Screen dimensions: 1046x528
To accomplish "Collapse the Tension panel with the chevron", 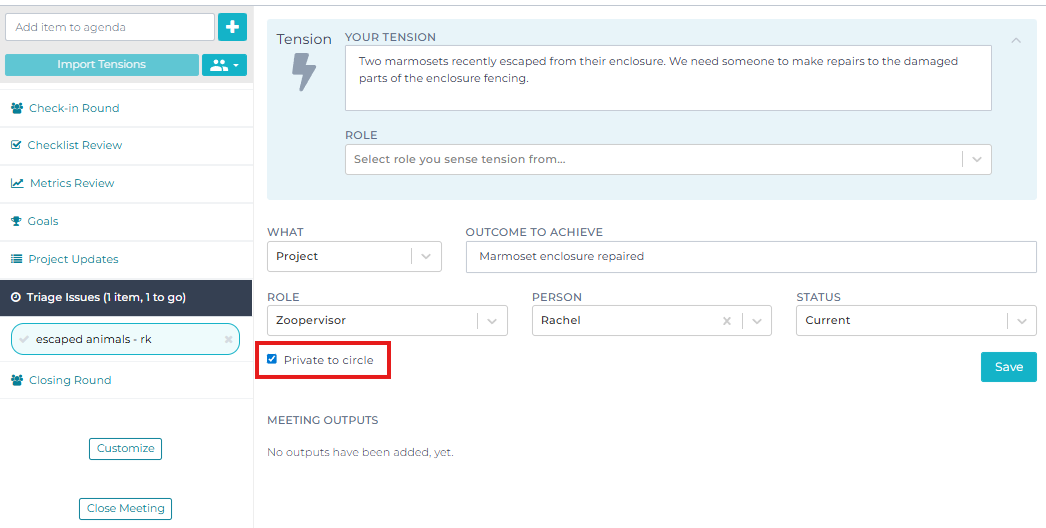I will tap(1016, 41).
